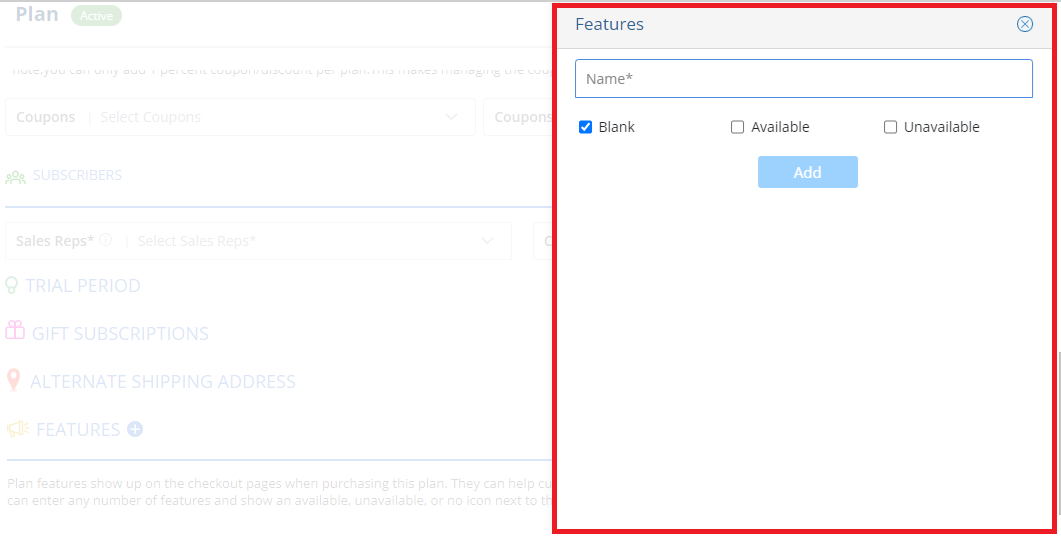Click the gift box icon for Gift Subscriptions
This screenshot has width=1061, height=537.
15,330
